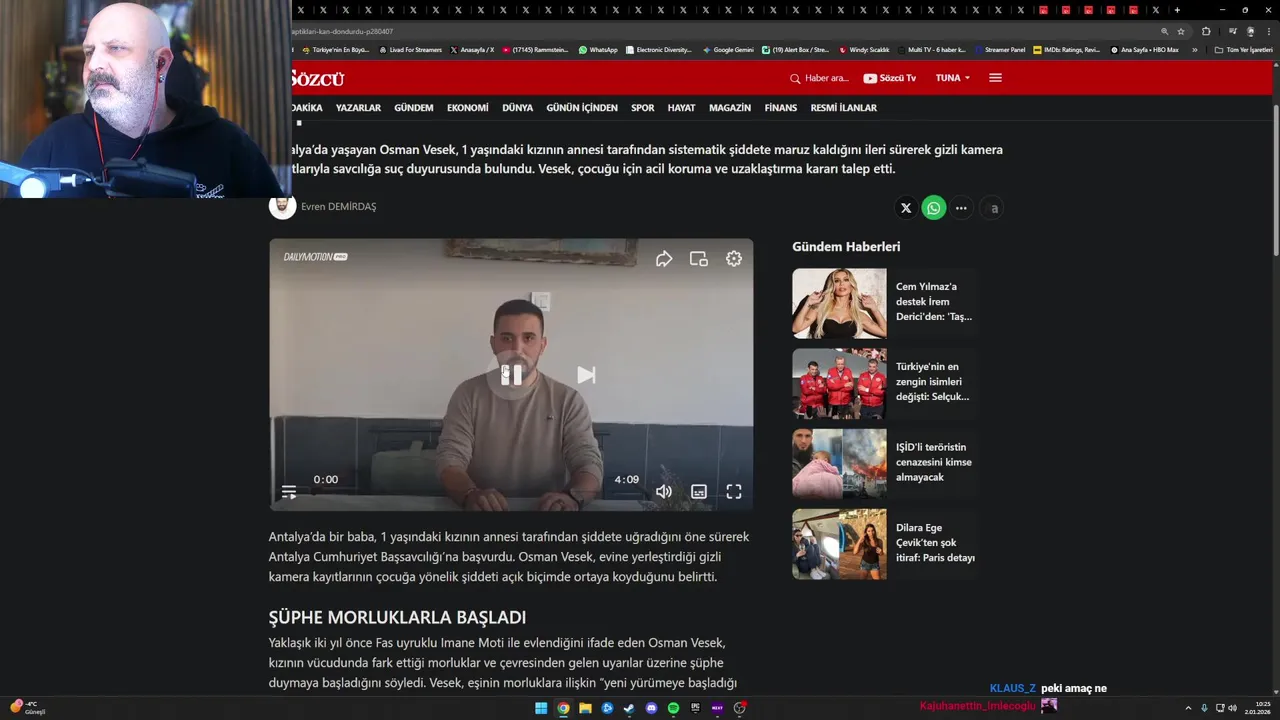Open Sözcü Tv link

889,78
